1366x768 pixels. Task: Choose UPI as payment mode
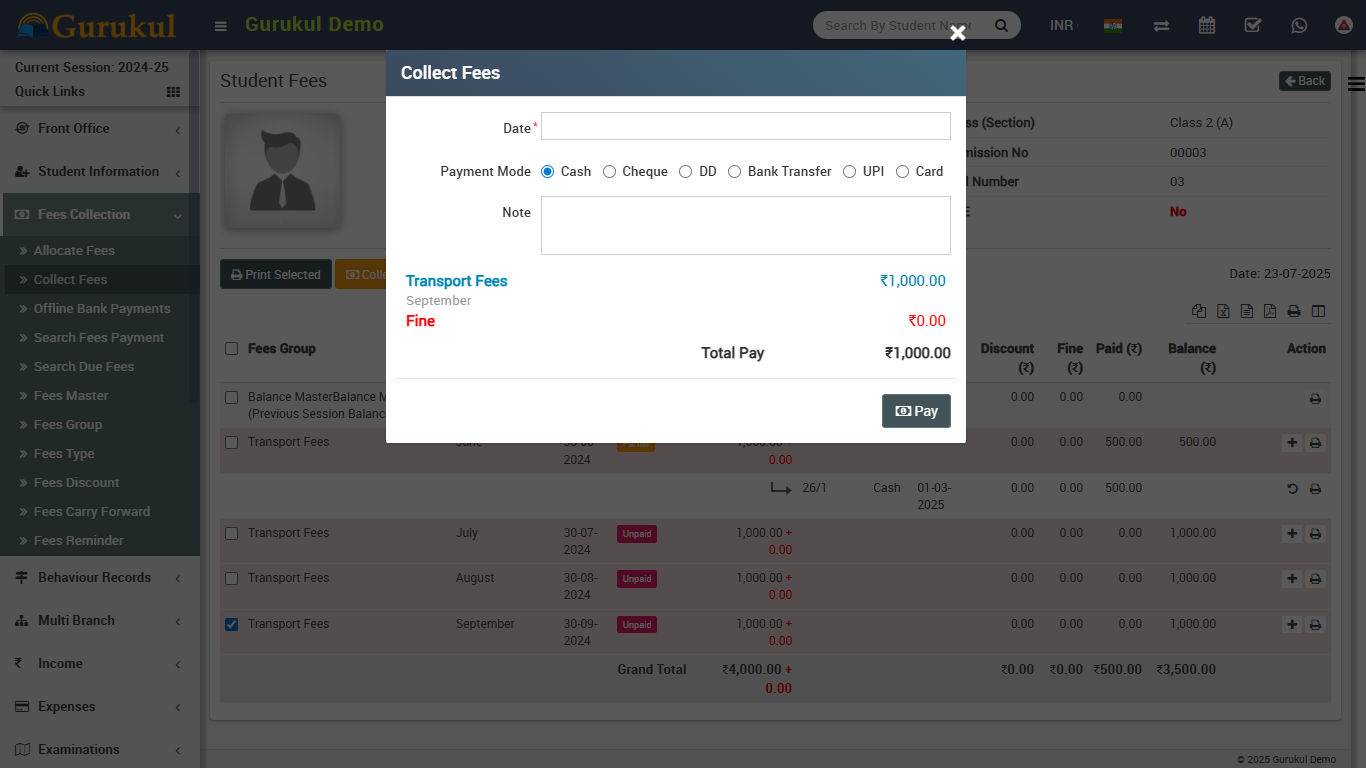[849, 172]
